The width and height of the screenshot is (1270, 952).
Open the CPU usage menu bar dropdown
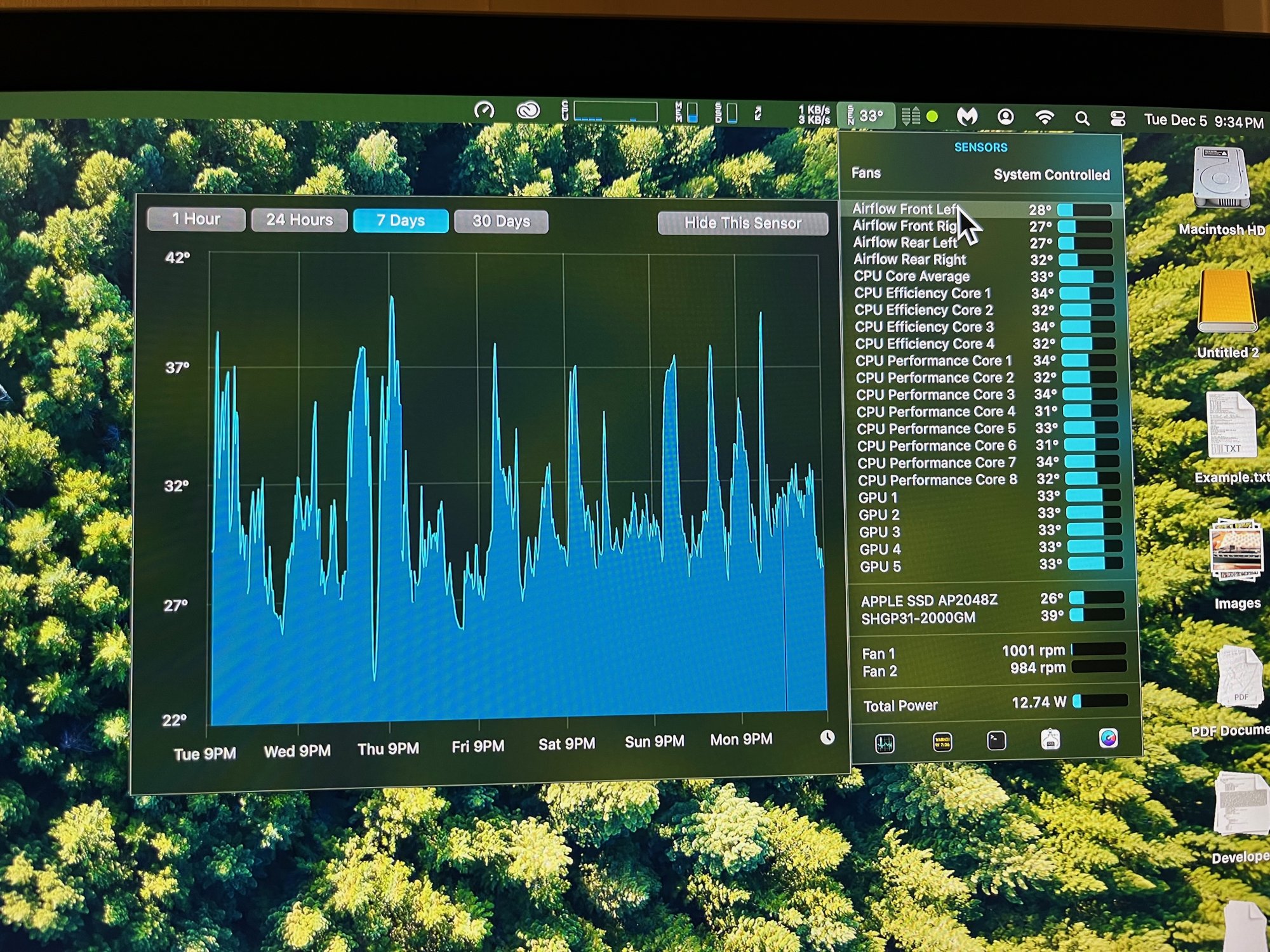point(610,112)
